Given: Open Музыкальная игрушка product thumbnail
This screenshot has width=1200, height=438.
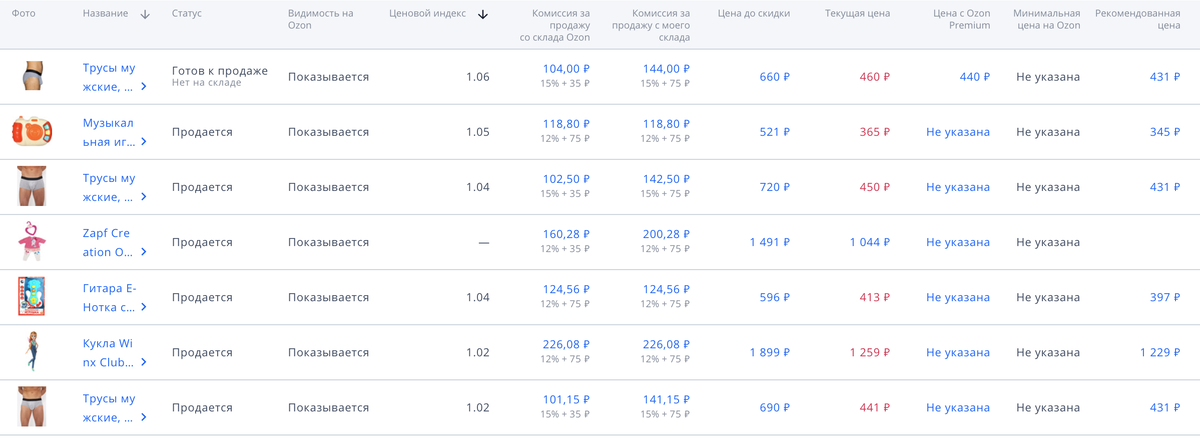Looking at the screenshot, I should (x=32, y=131).
